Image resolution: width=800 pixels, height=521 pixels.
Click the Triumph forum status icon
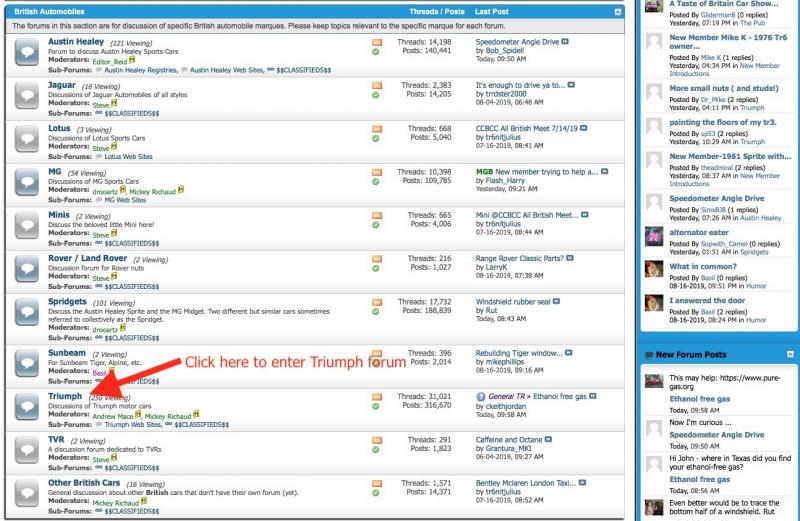(x=27, y=407)
